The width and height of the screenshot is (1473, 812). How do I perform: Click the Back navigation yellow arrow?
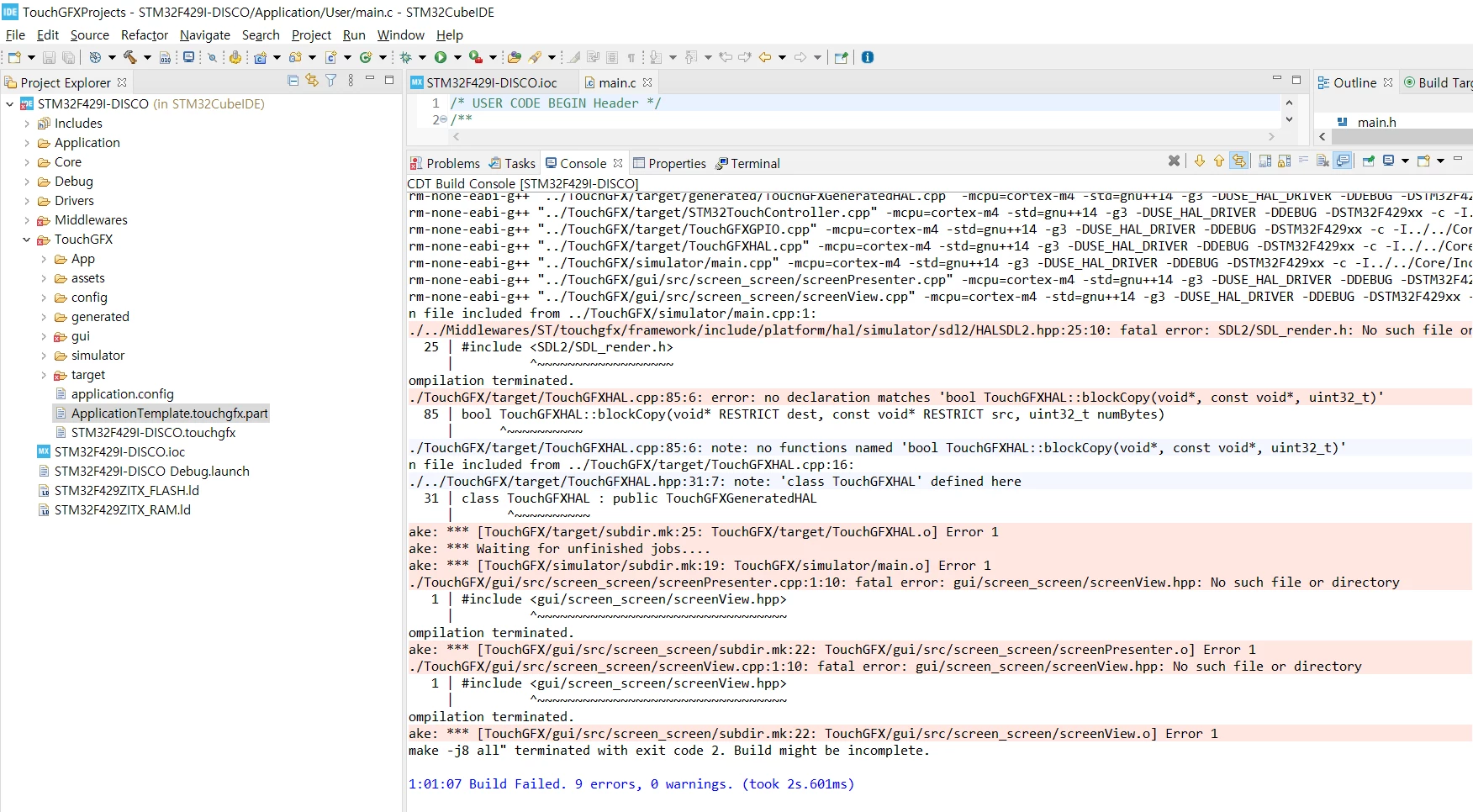764,57
